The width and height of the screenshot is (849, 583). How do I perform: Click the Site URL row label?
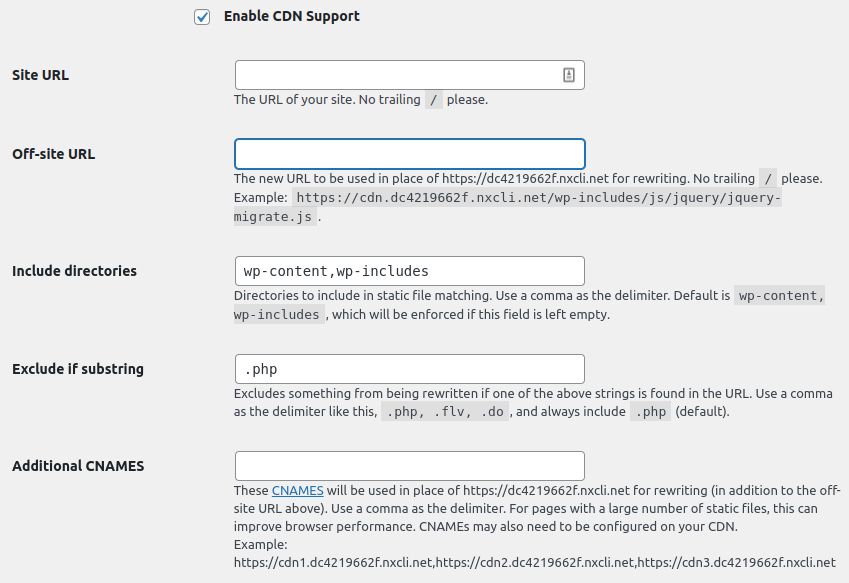coord(41,75)
